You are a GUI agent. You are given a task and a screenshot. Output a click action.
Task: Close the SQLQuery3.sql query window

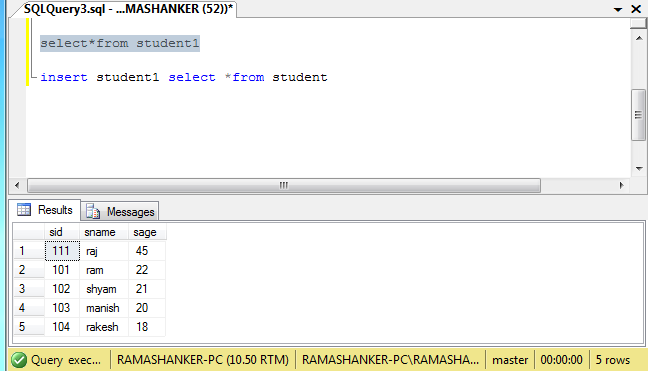coord(636,9)
